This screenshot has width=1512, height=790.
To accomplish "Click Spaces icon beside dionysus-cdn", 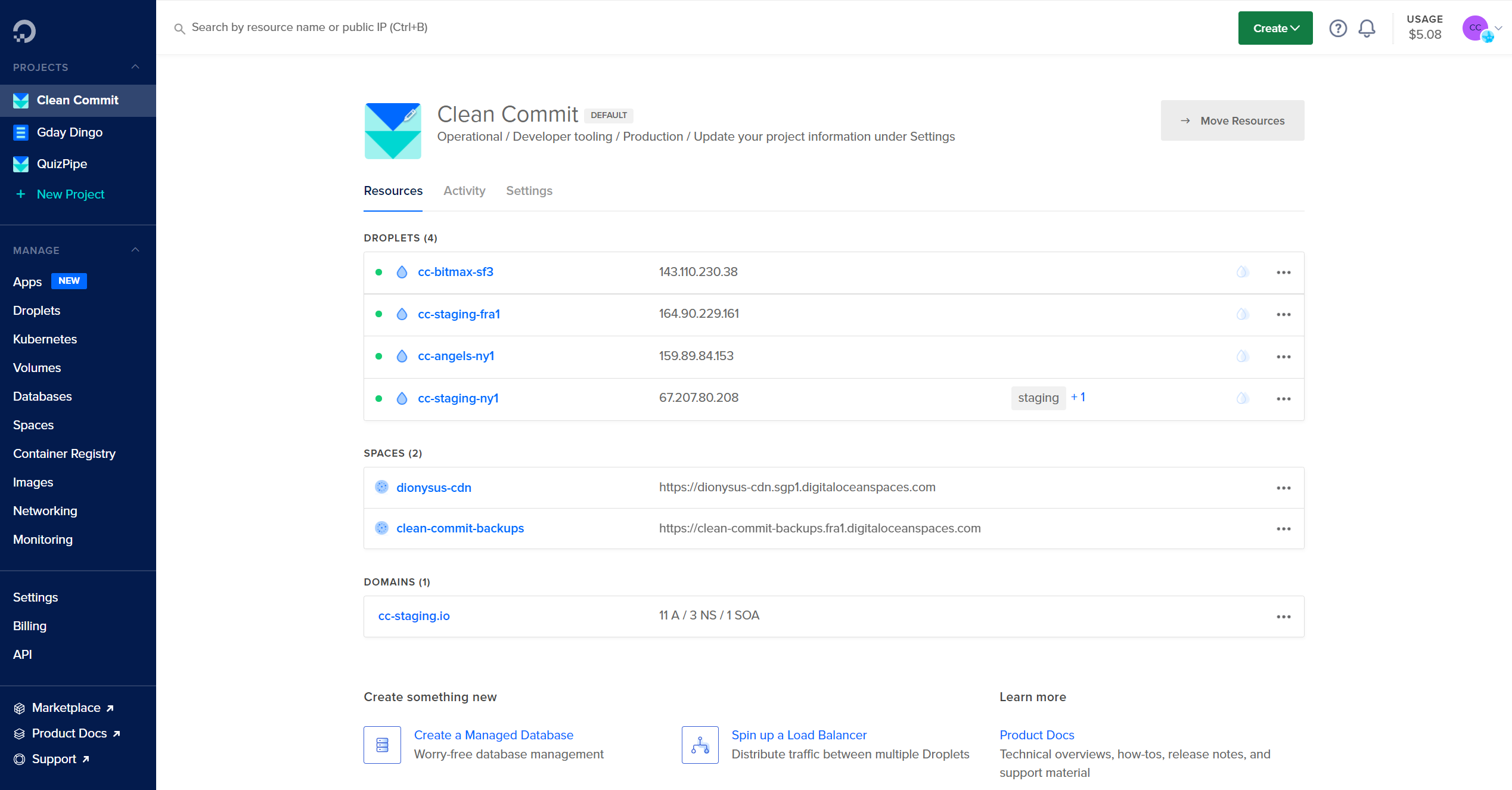I will [381, 487].
